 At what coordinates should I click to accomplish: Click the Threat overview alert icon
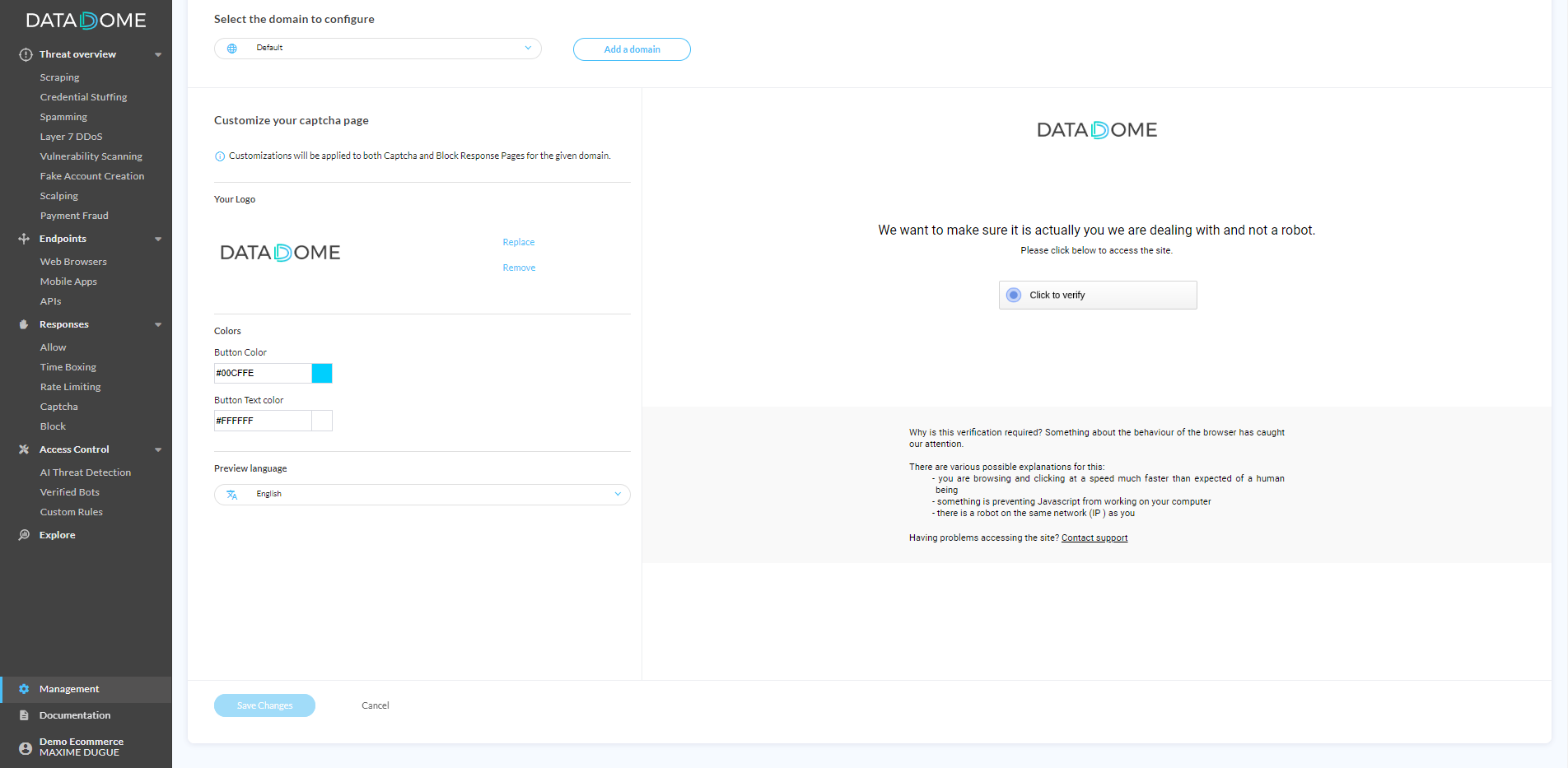coord(26,54)
